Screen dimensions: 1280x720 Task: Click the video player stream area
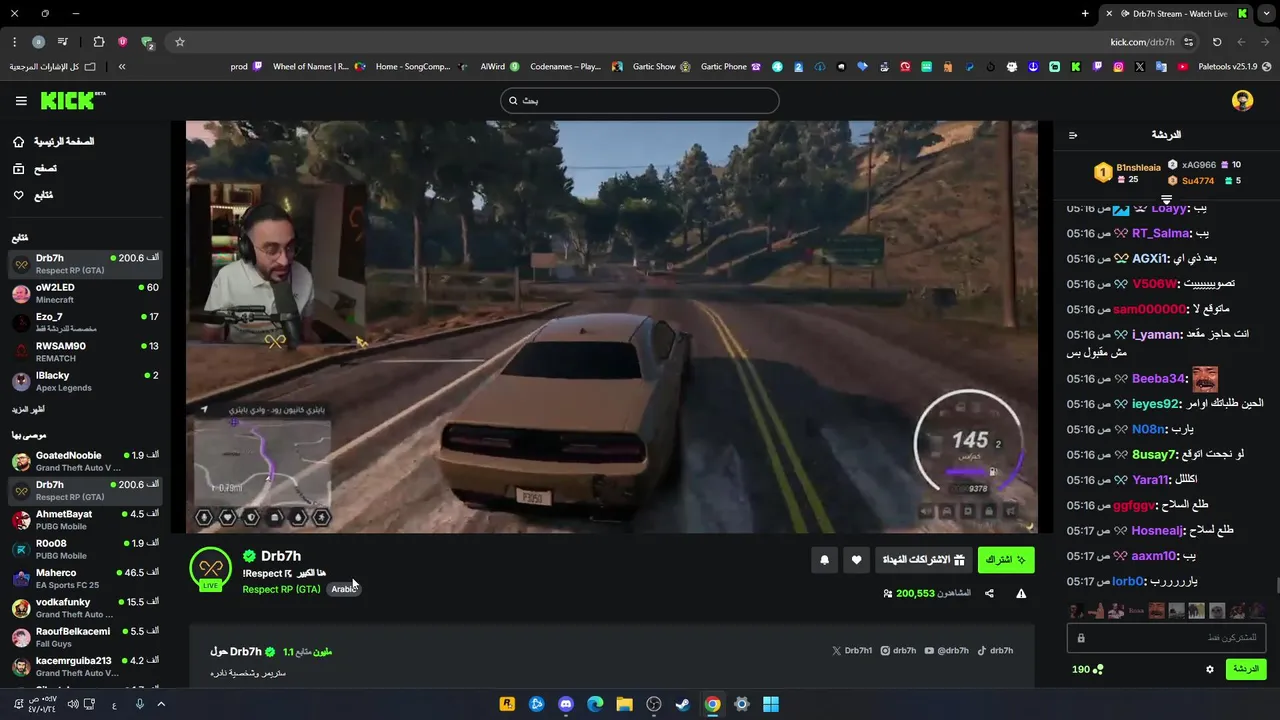pyautogui.click(x=612, y=327)
